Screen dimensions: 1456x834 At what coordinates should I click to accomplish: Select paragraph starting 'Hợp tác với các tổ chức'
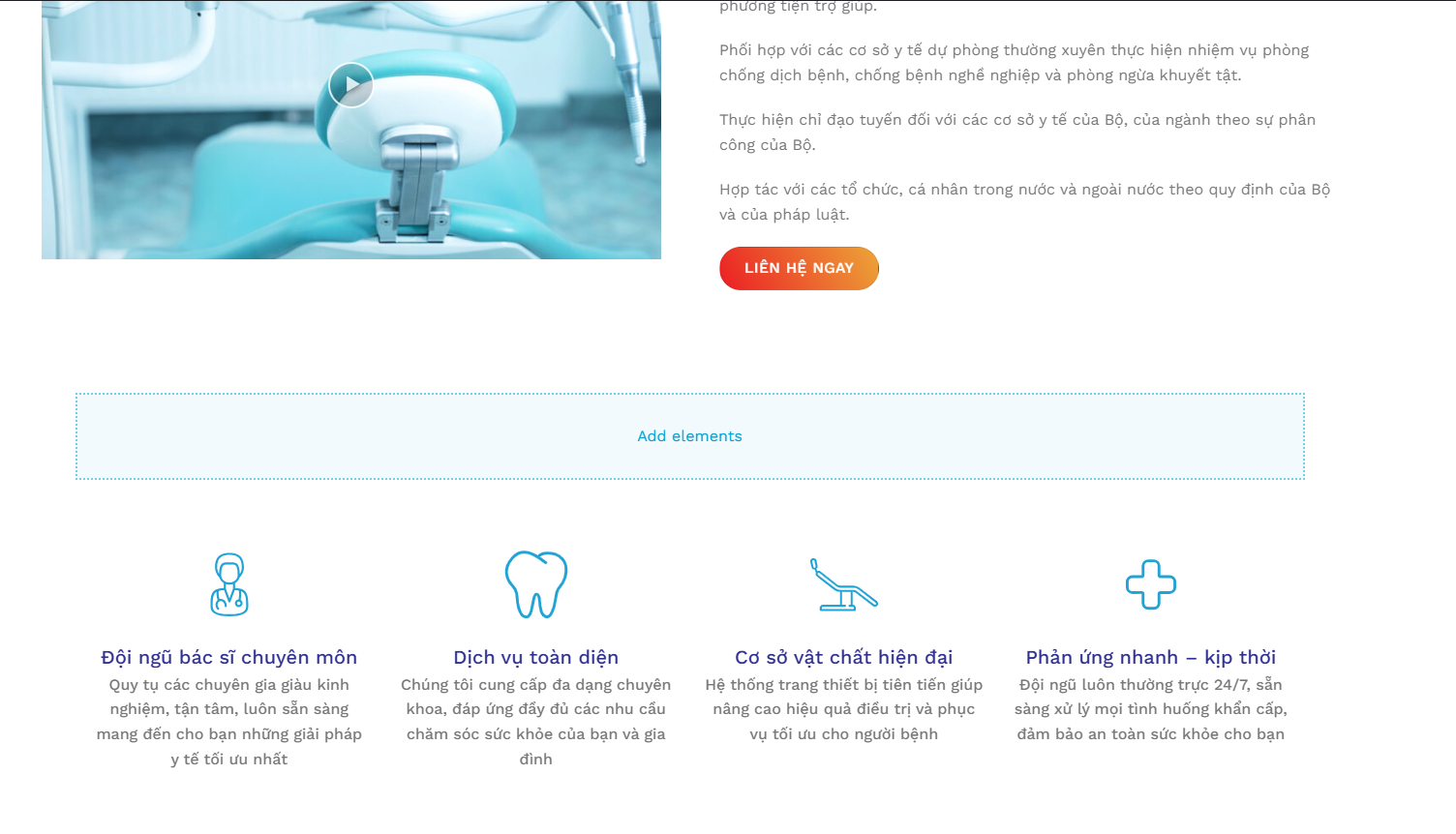(x=1025, y=202)
